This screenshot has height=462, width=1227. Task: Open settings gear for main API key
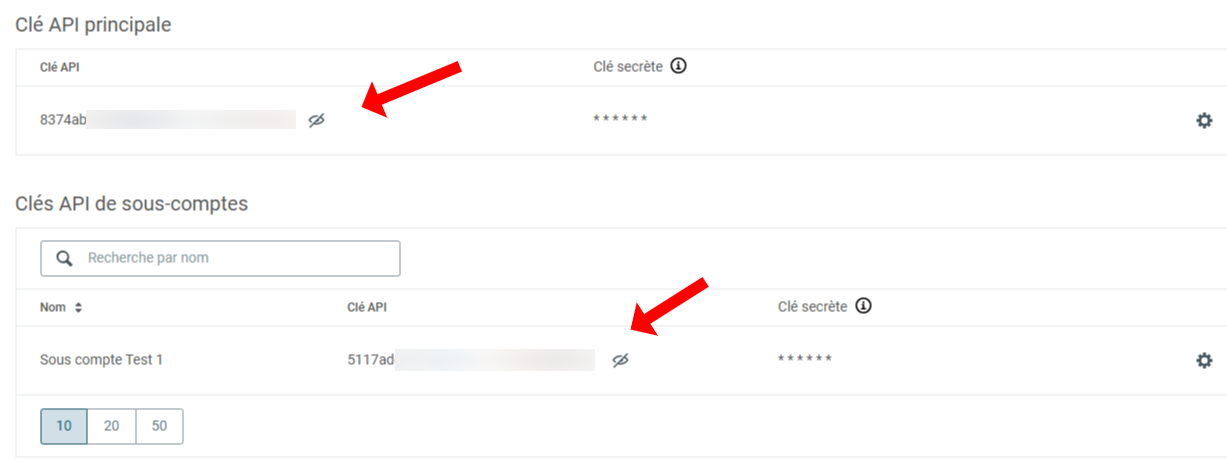pyautogui.click(x=1204, y=120)
